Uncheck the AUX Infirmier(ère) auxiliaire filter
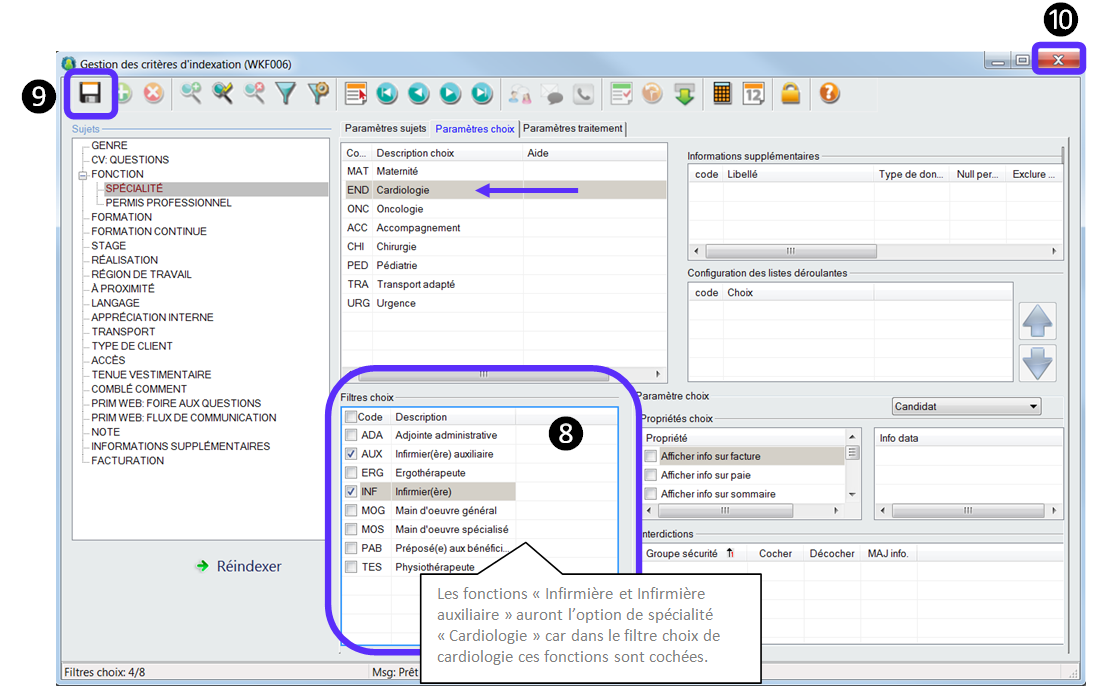 [x=351, y=454]
